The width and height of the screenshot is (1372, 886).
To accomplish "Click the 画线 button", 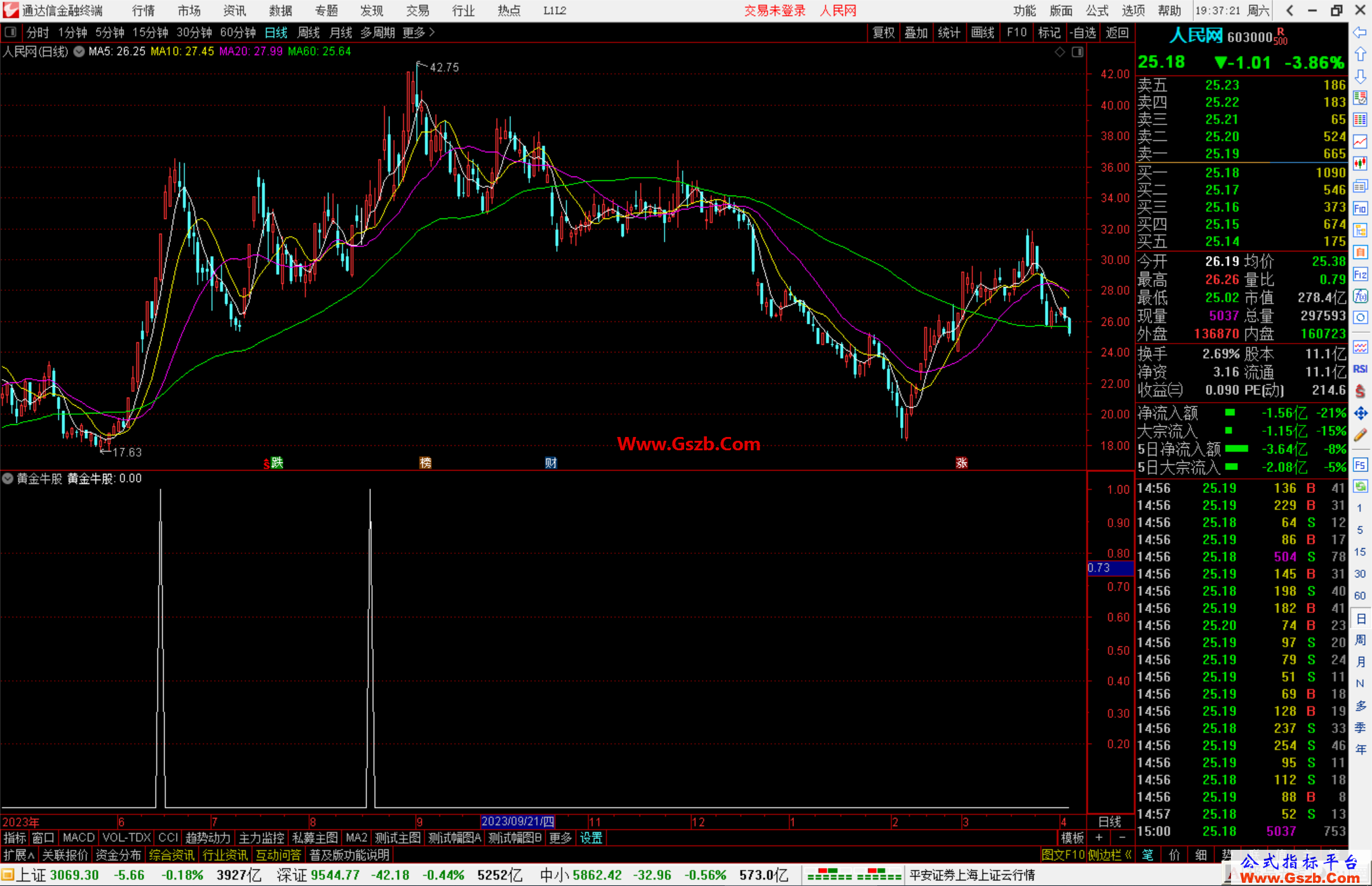I will pyautogui.click(x=983, y=32).
